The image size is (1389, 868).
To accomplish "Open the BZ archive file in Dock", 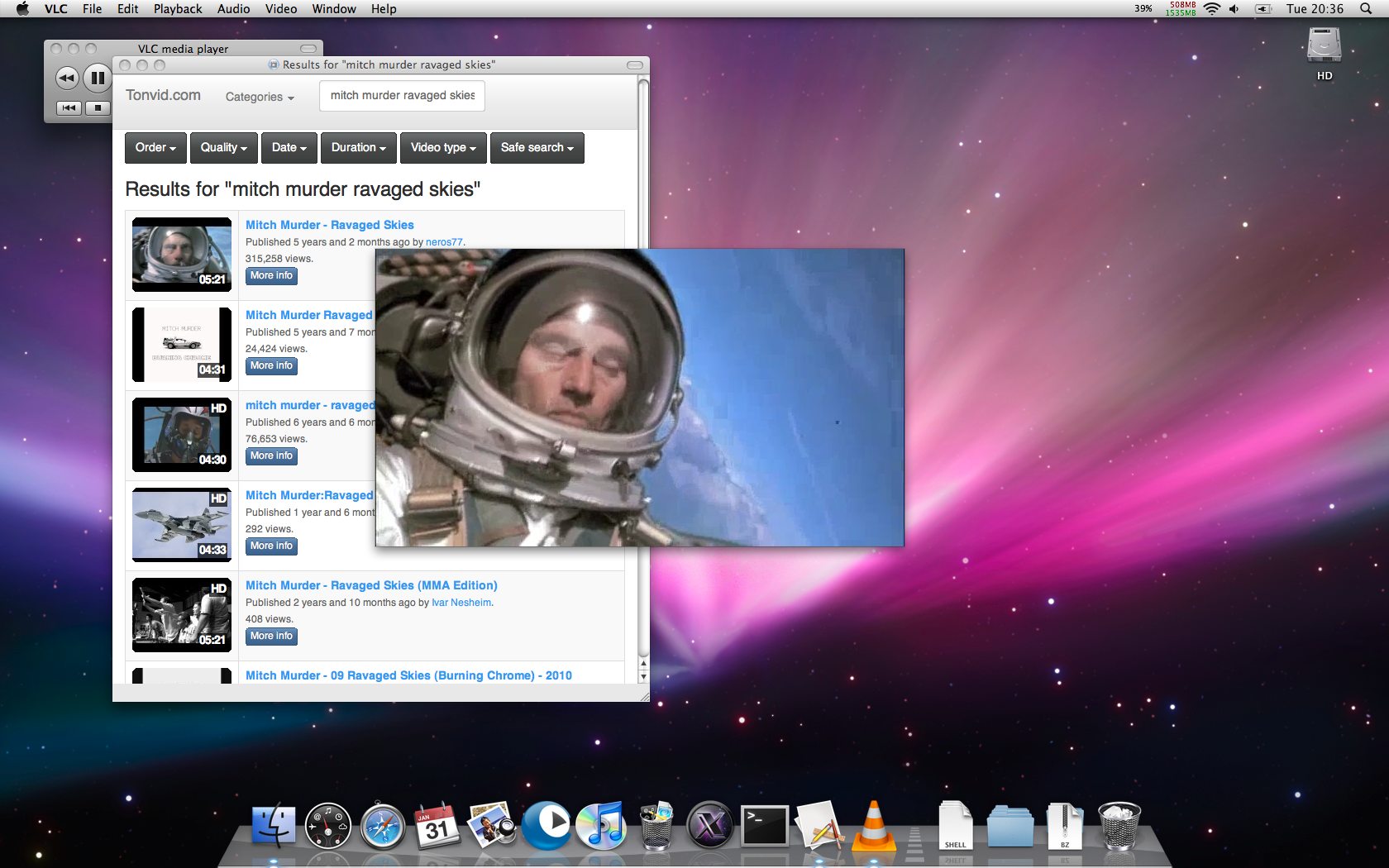I will click(1065, 825).
